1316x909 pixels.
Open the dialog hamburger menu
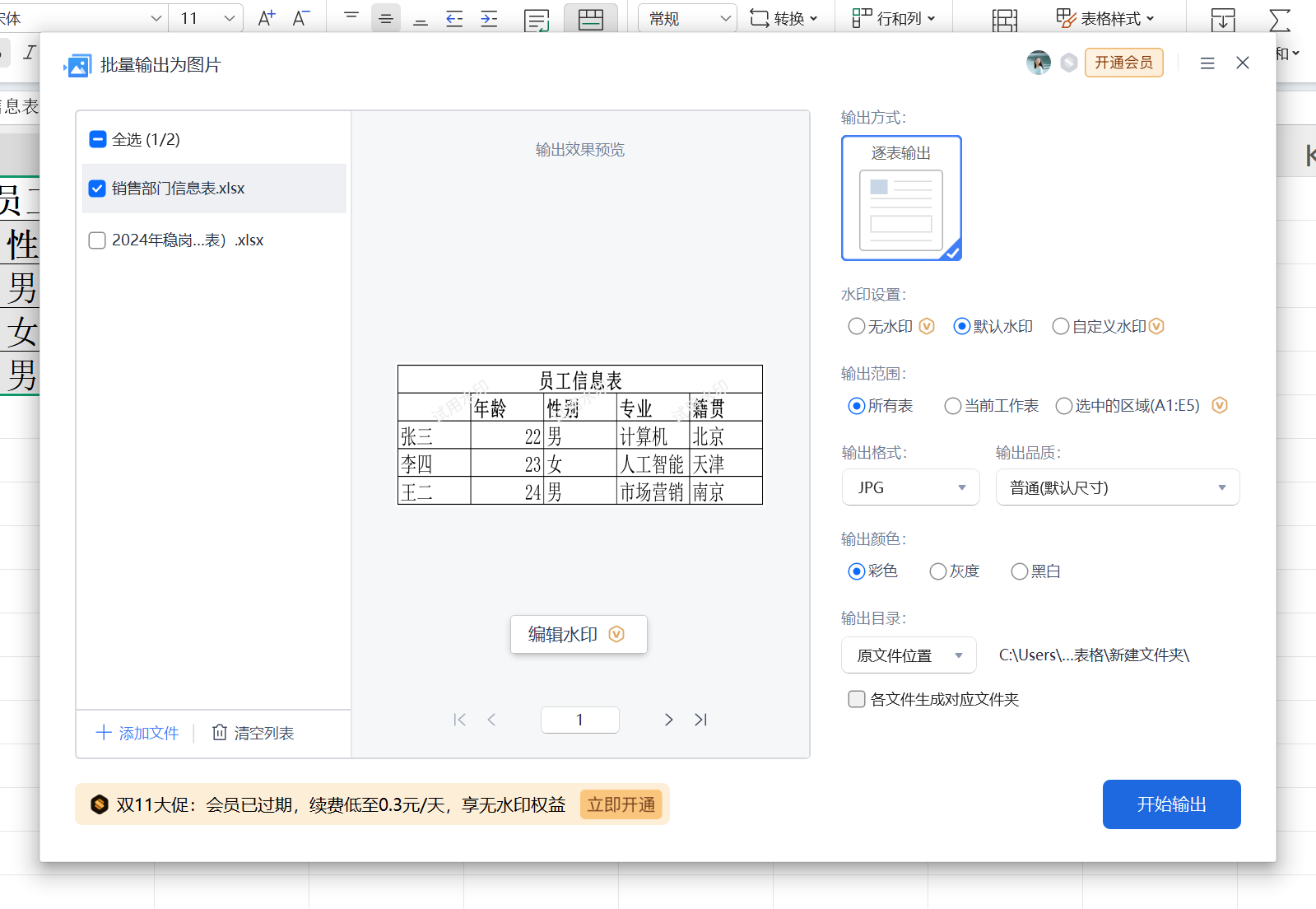pos(1207,63)
